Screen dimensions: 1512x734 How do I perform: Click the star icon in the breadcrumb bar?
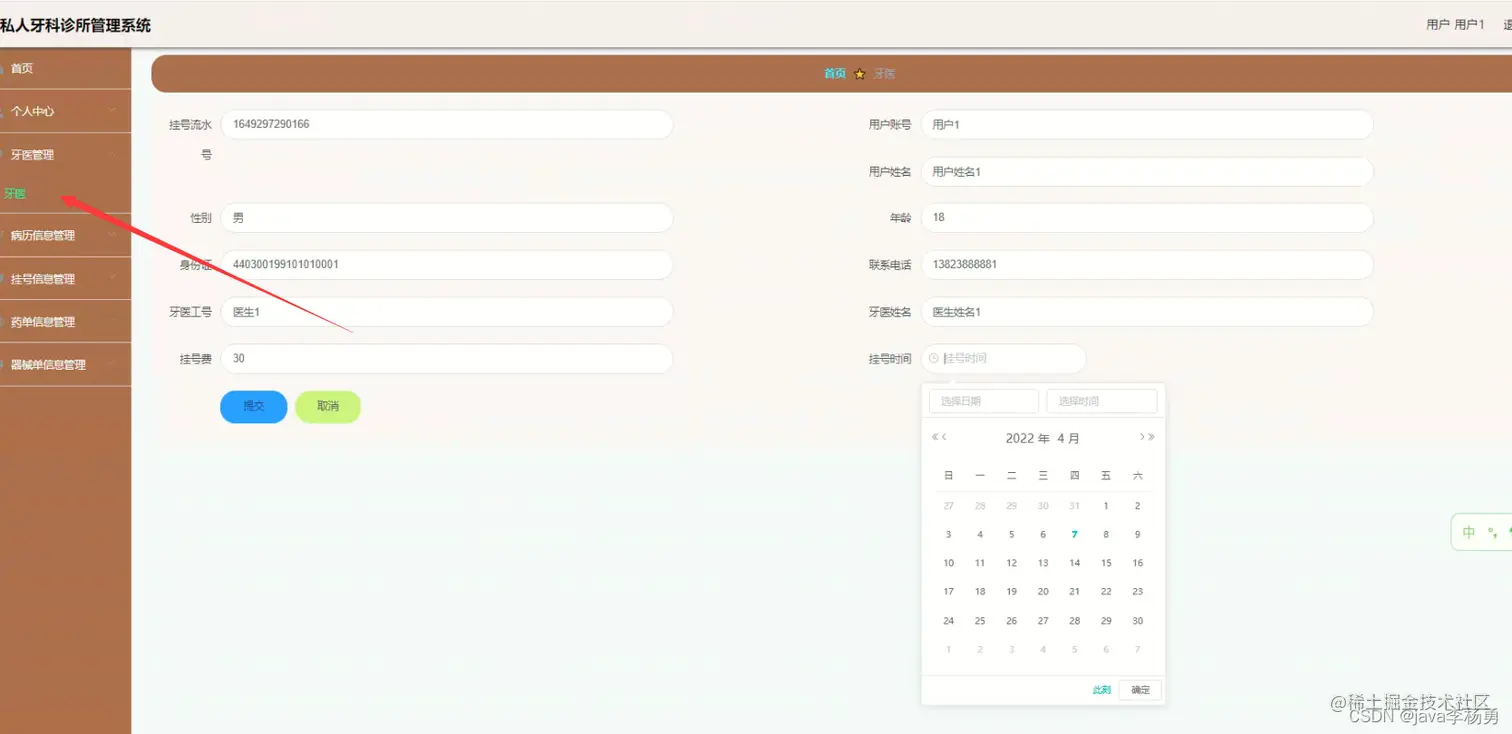tap(860, 74)
